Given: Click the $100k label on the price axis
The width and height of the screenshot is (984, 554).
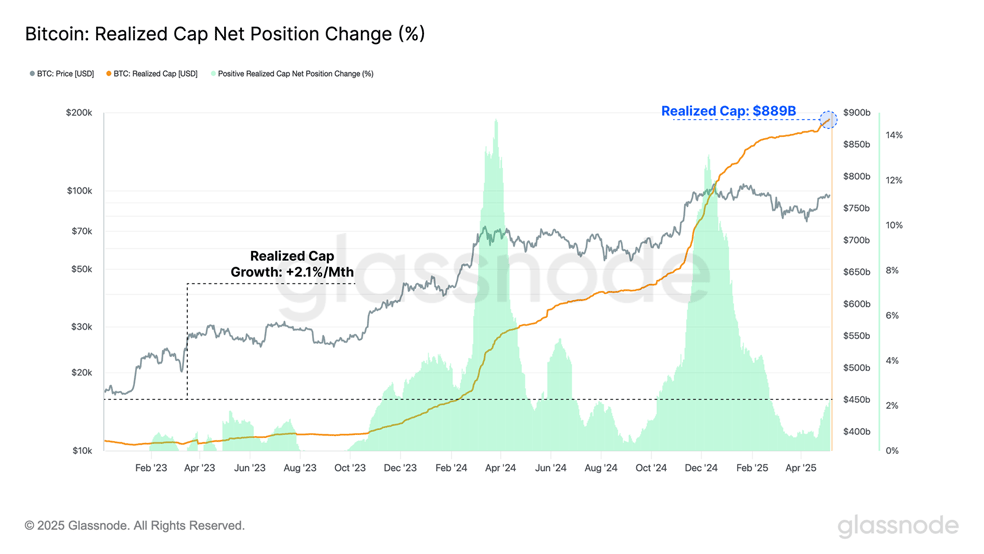Looking at the screenshot, I should coord(80,191).
